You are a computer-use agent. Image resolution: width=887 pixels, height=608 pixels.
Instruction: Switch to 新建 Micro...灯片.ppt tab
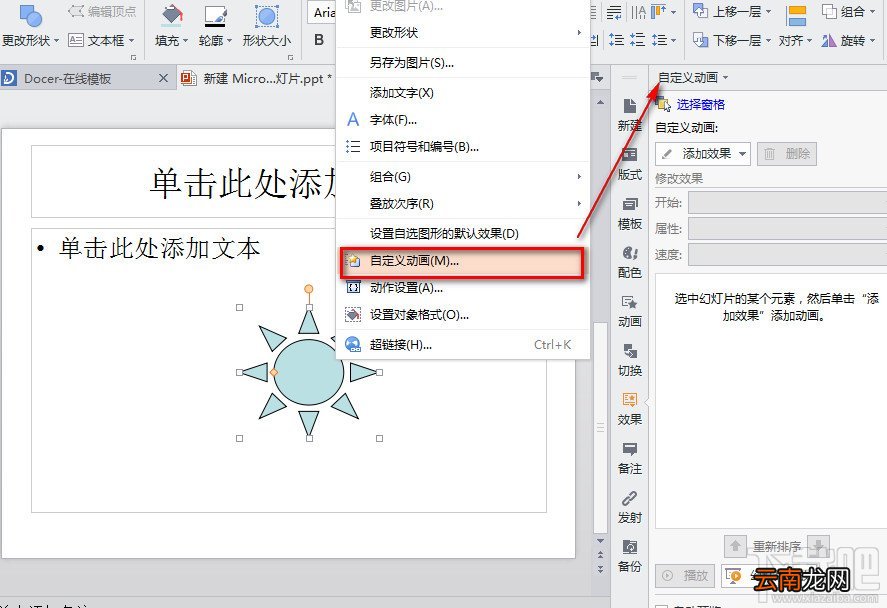point(257,79)
